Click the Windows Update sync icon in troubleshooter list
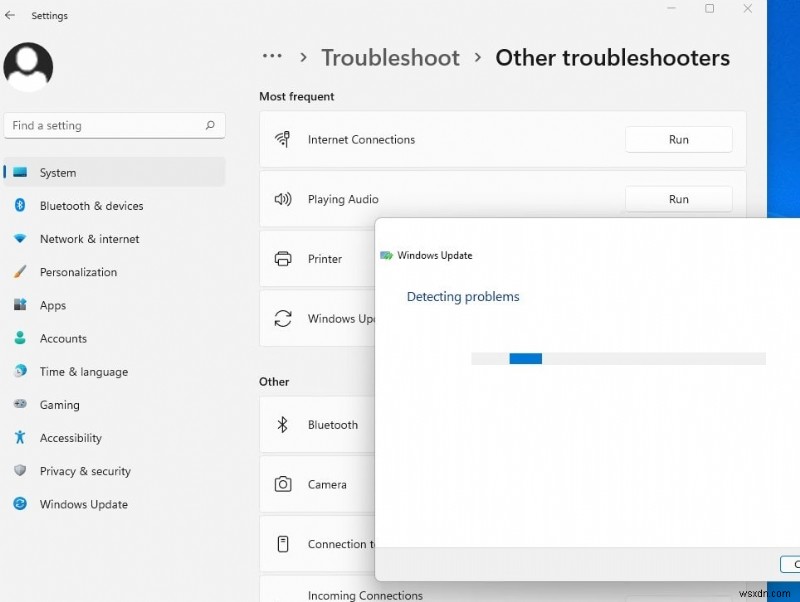Image resolution: width=800 pixels, height=602 pixels. tap(283, 319)
